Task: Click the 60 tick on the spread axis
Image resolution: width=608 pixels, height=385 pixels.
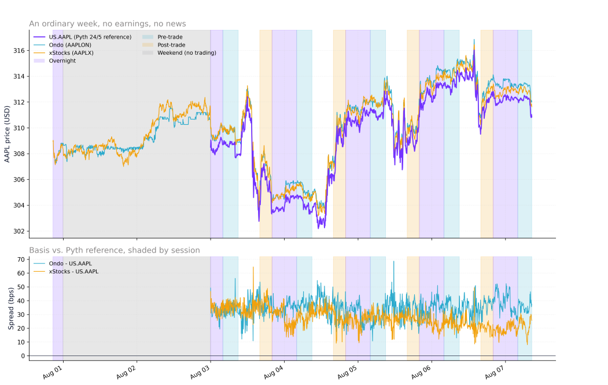Action: (21, 273)
